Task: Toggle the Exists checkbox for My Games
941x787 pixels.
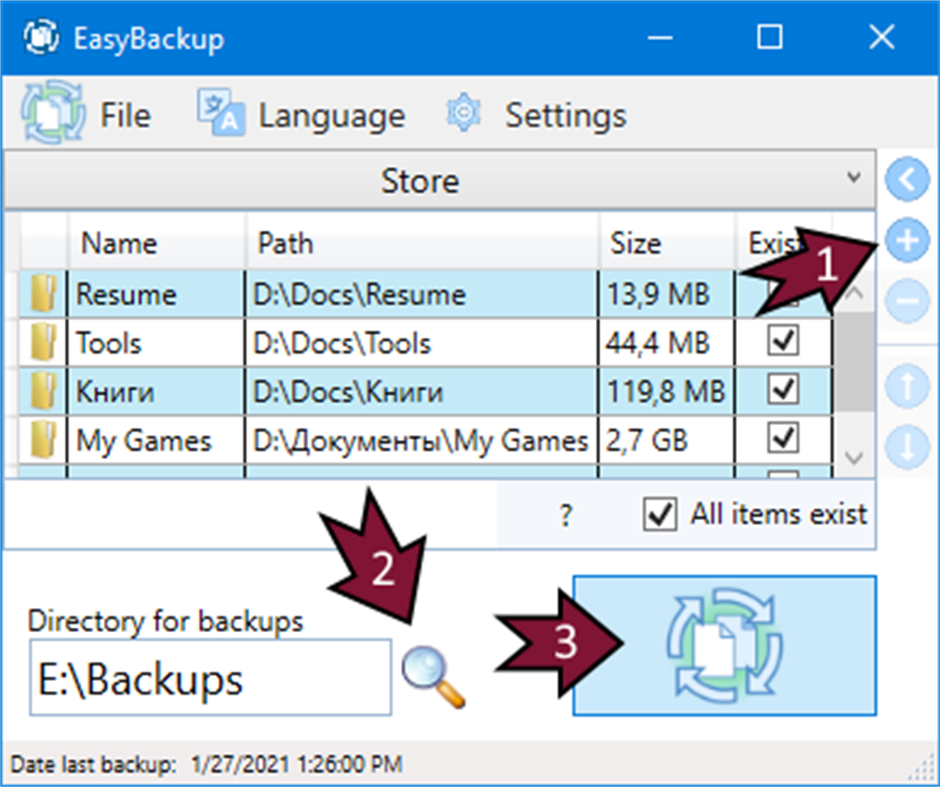Action: (783, 438)
